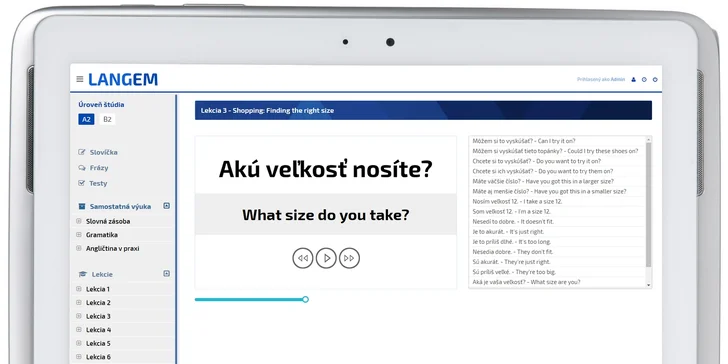The width and height of the screenshot is (728, 364).
Task: Expand Angličtina v praxi tree item
Action: click(x=78, y=248)
